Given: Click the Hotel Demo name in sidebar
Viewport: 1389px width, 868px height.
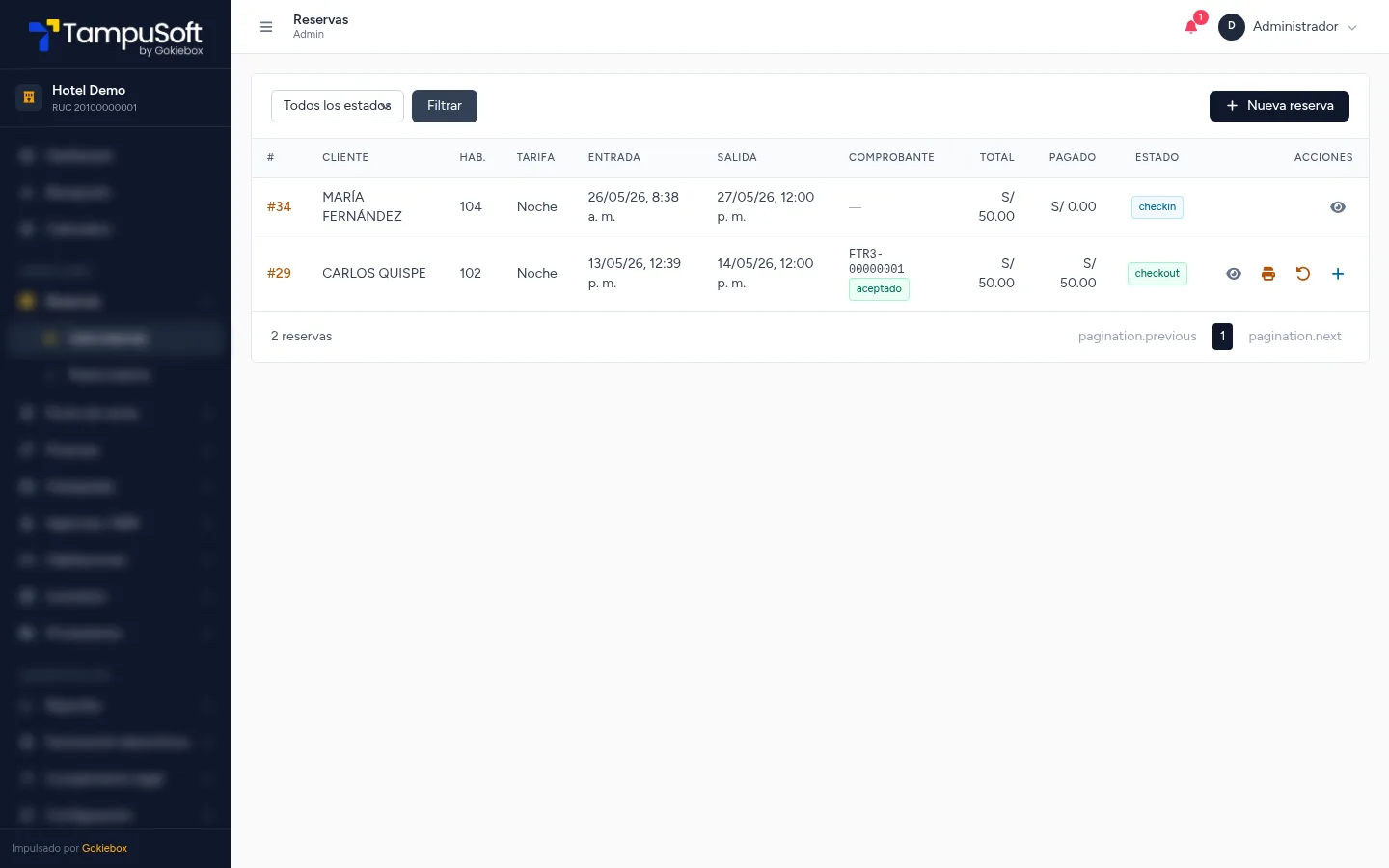Looking at the screenshot, I should pos(89,90).
